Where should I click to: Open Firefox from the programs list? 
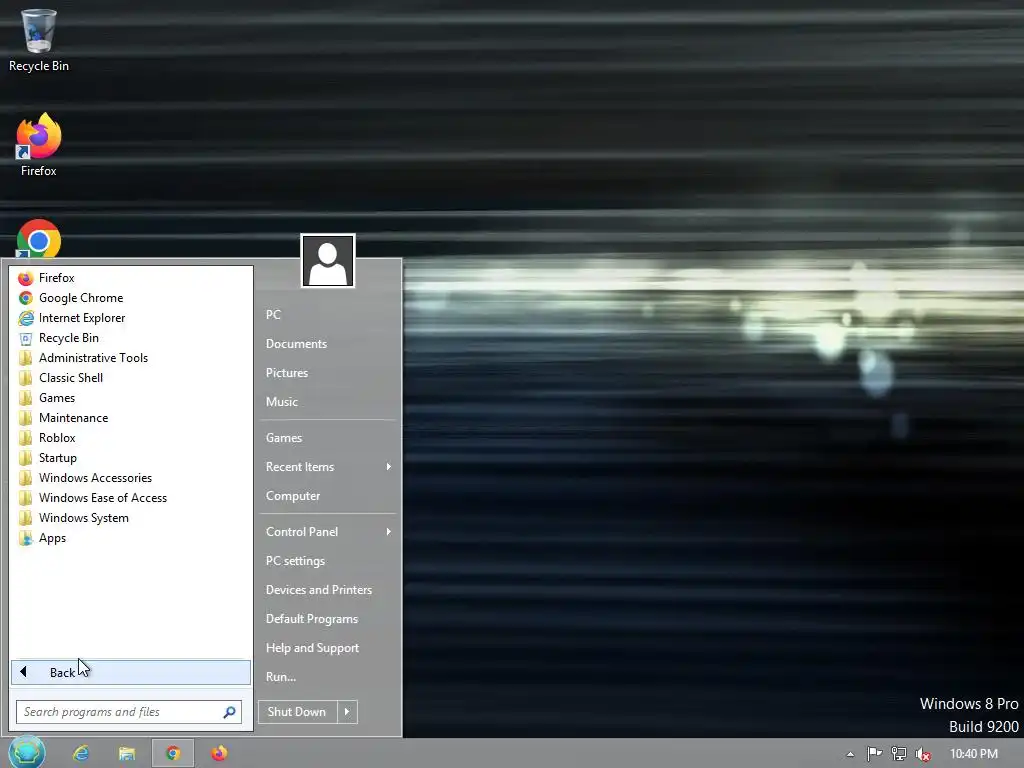point(131,278)
